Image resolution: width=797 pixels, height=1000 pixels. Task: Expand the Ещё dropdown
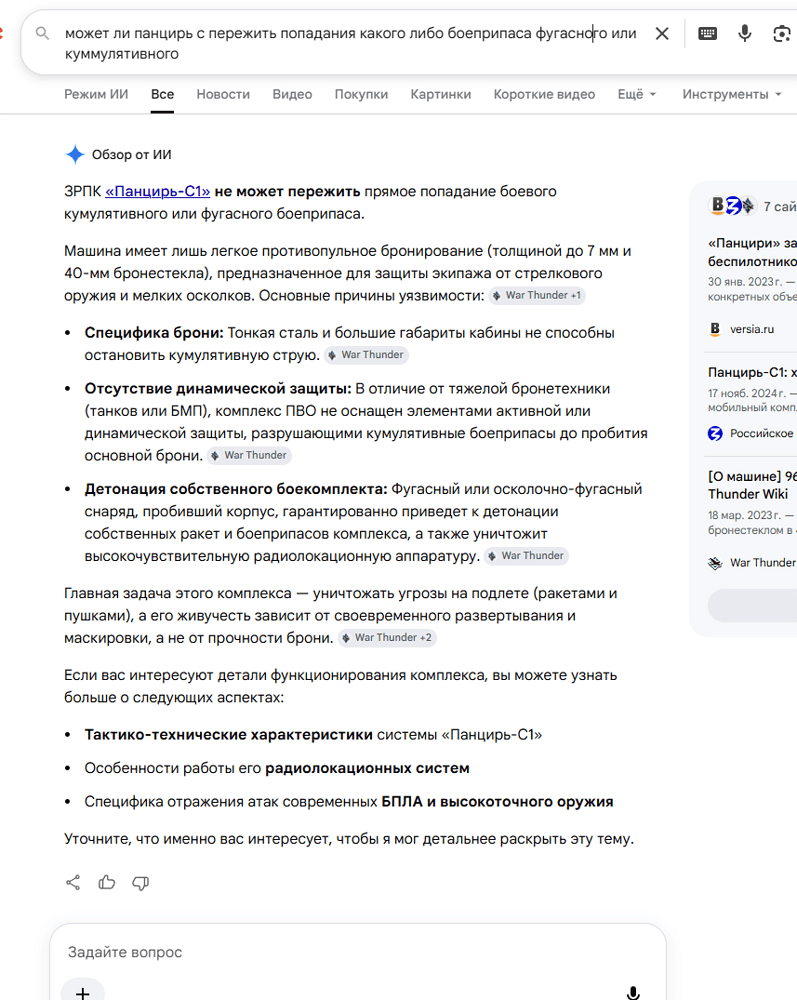(x=636, y=94)
